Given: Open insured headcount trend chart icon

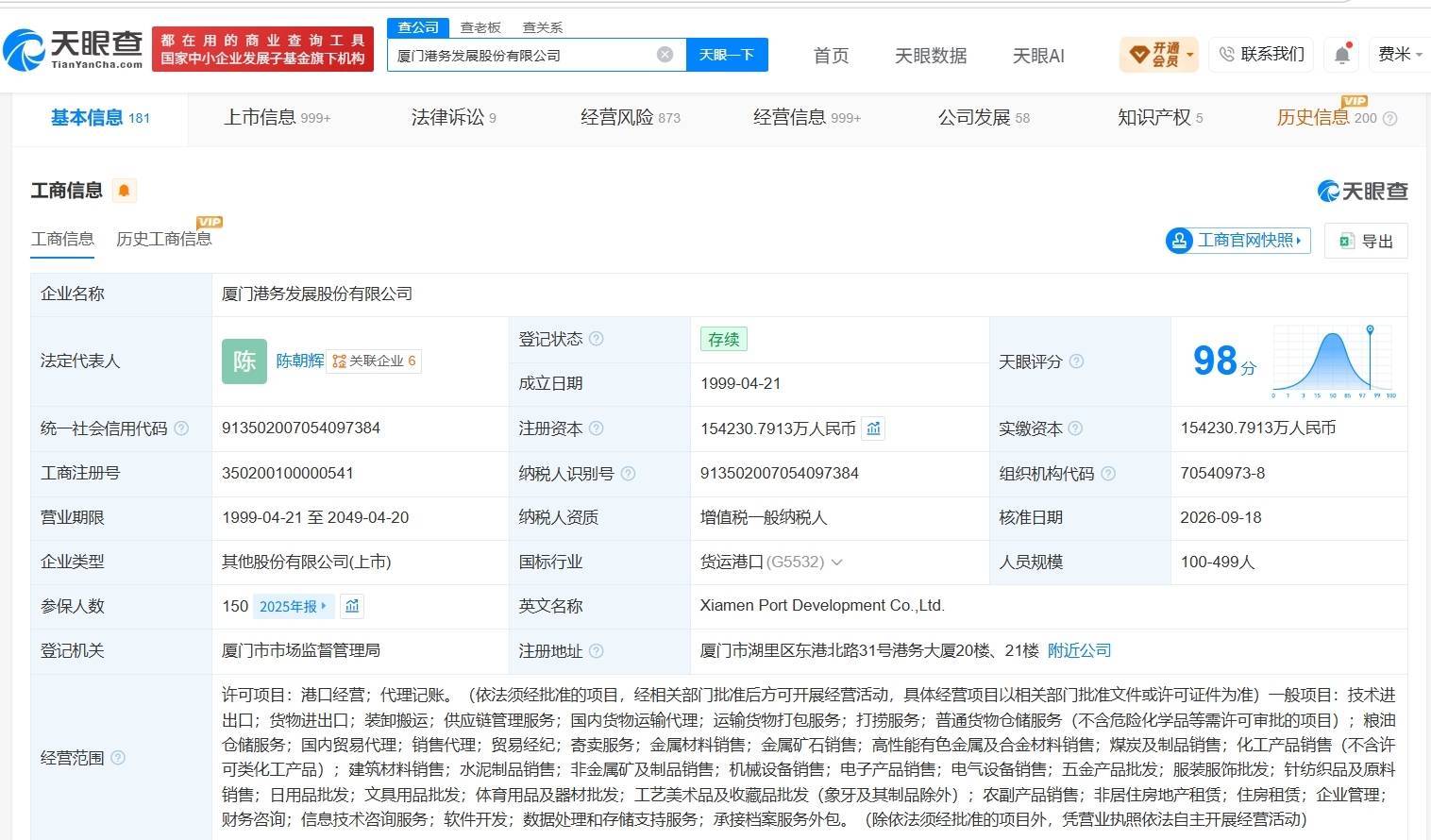Looking at the screenshot, I should tap(352, 606).
